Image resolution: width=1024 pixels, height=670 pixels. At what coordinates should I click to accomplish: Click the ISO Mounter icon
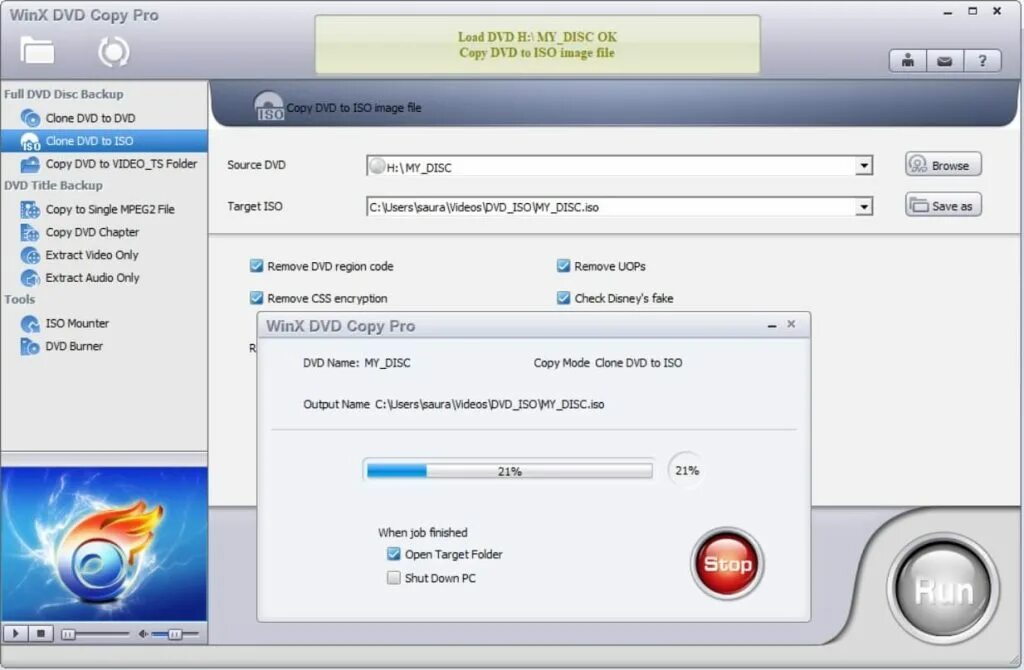pos(30,324)
